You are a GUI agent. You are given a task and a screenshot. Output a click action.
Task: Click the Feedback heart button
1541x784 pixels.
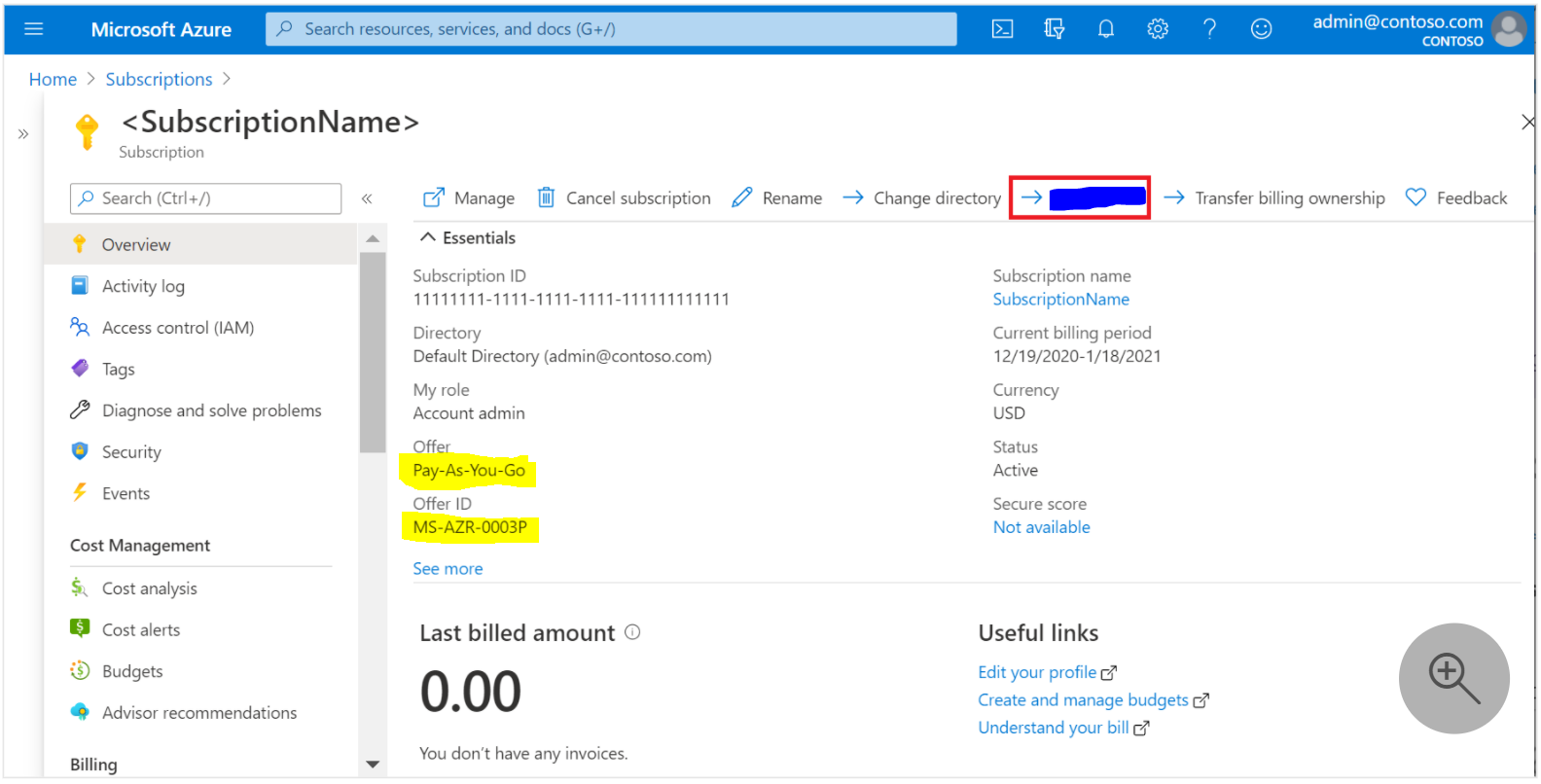pyautogui.click(x=1456, y=198)
